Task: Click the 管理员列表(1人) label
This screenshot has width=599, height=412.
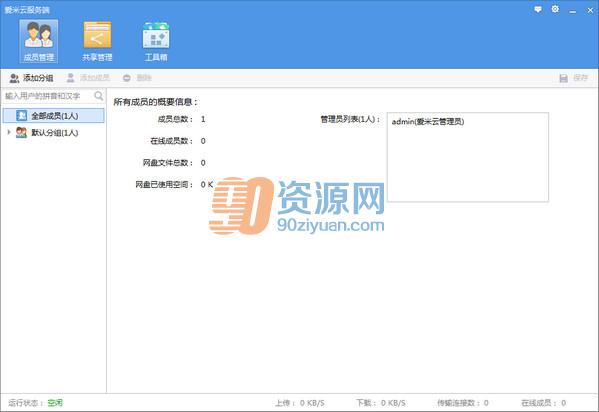Action: [x=350, y=119]
